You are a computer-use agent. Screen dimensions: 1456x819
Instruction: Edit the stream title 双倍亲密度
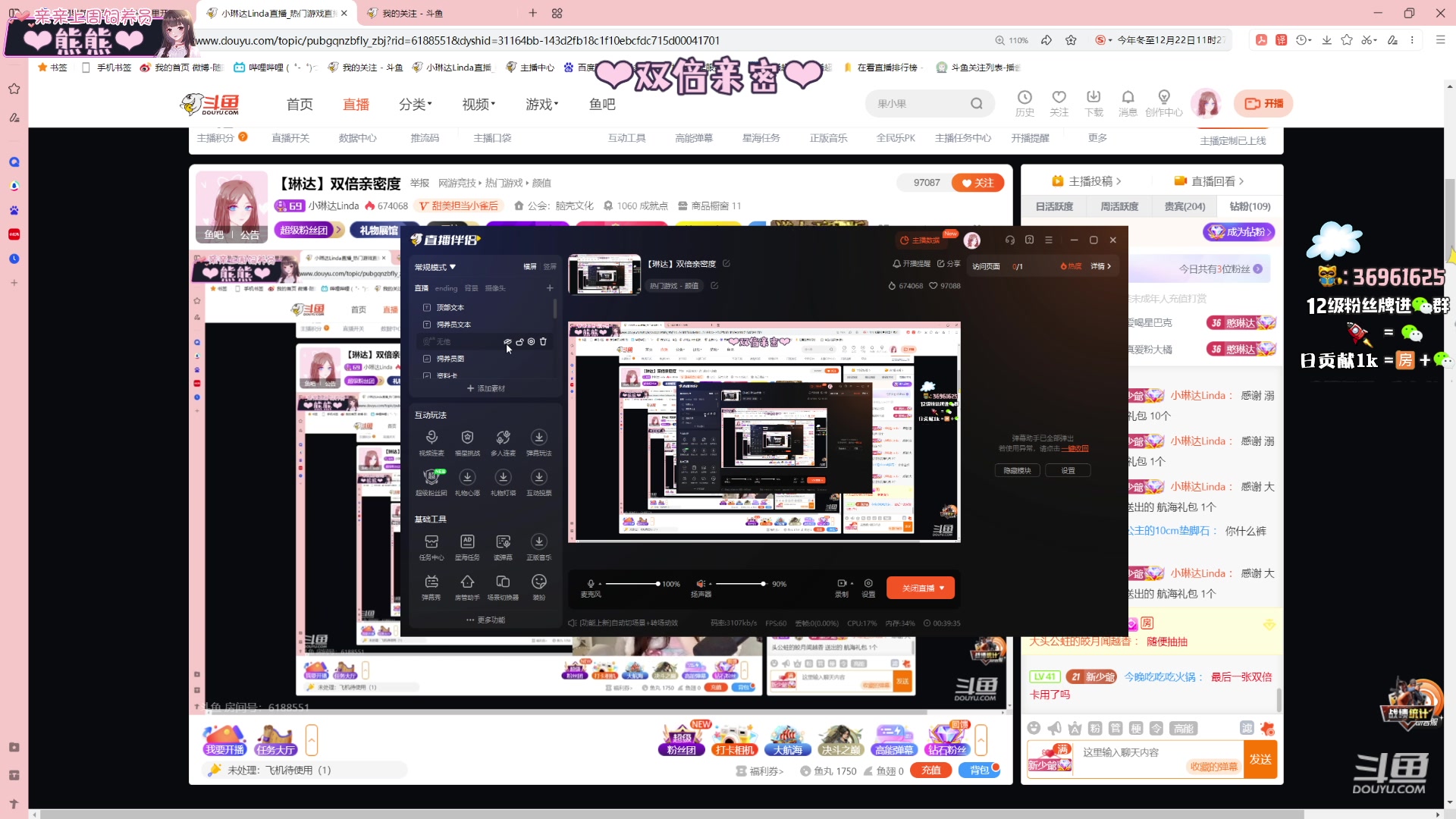click(726, 263)
